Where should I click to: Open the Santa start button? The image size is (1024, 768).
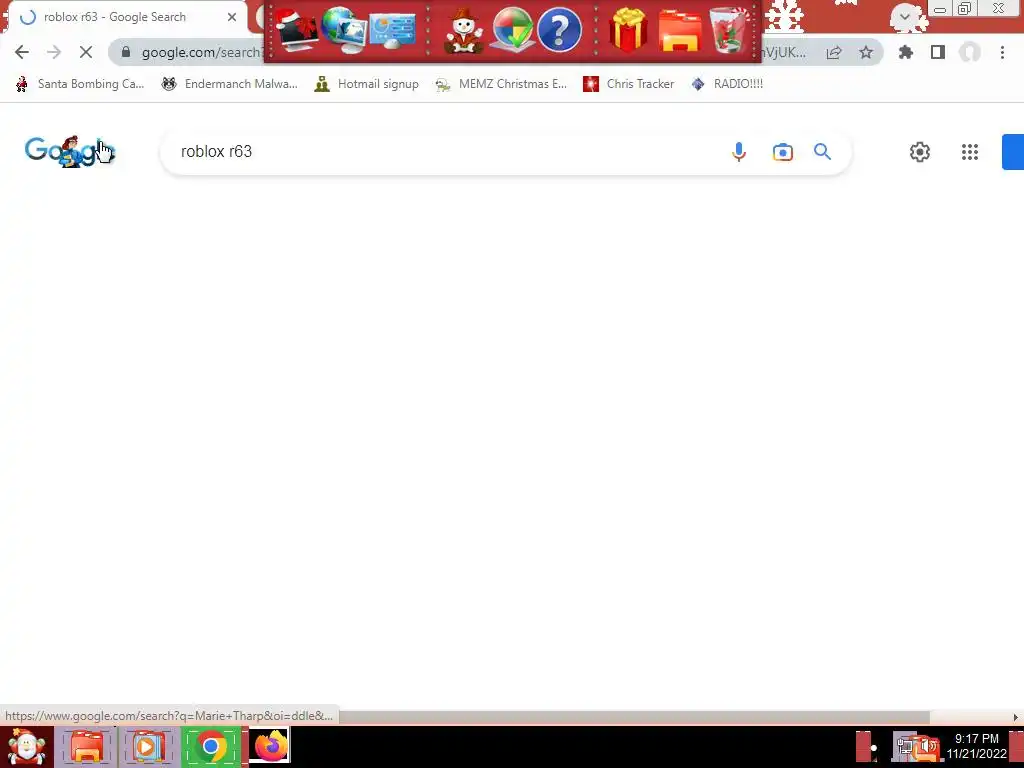(x=25, y=746)
